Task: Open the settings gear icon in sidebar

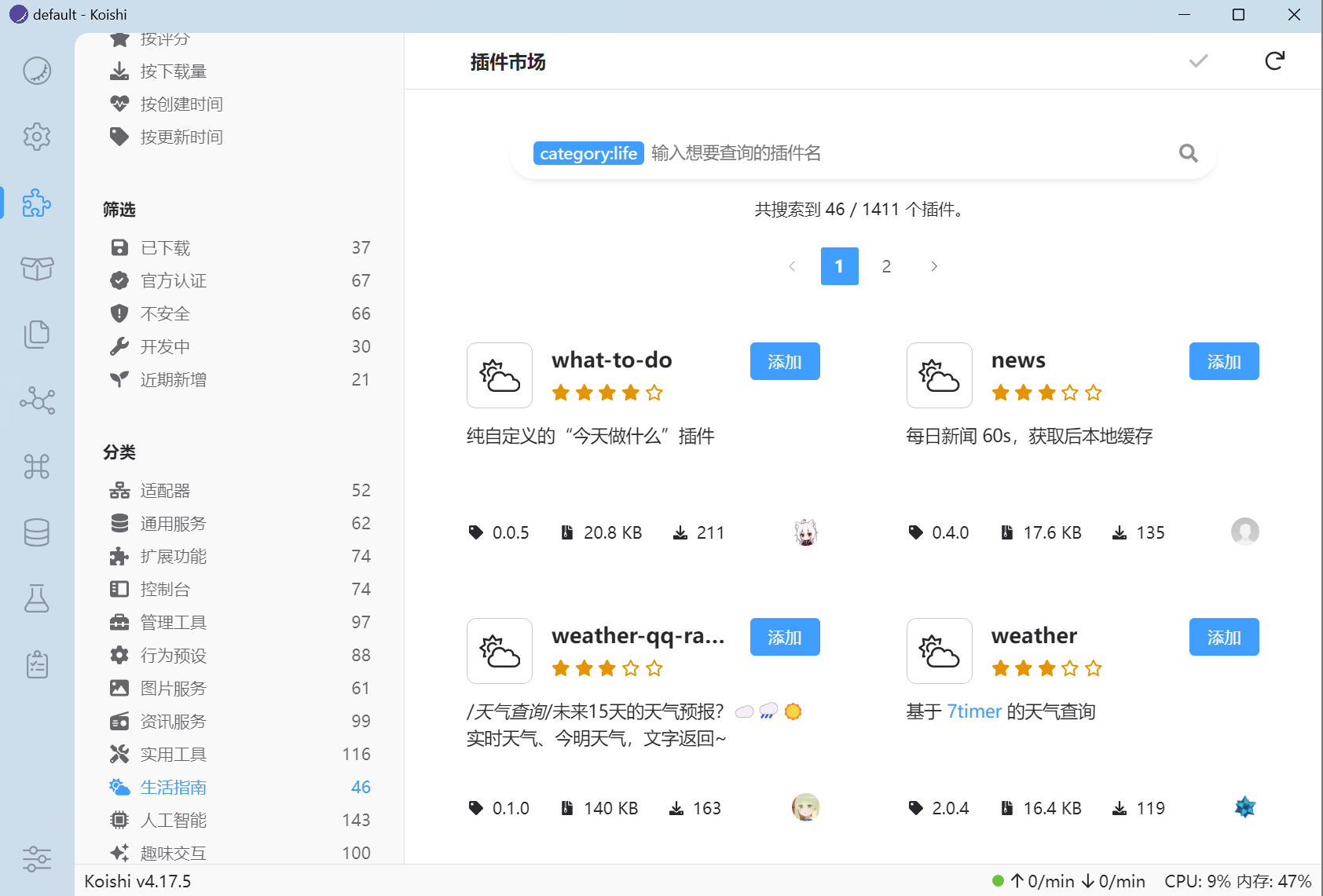Action: (x=37, y=137)
